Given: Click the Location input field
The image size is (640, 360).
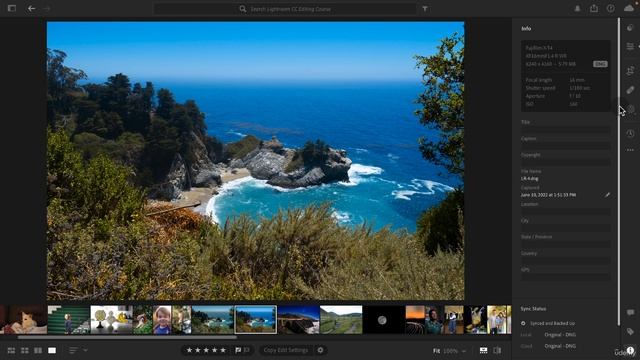Looking at the screenshot, I should pyautogui.click(x=566, y=211).
